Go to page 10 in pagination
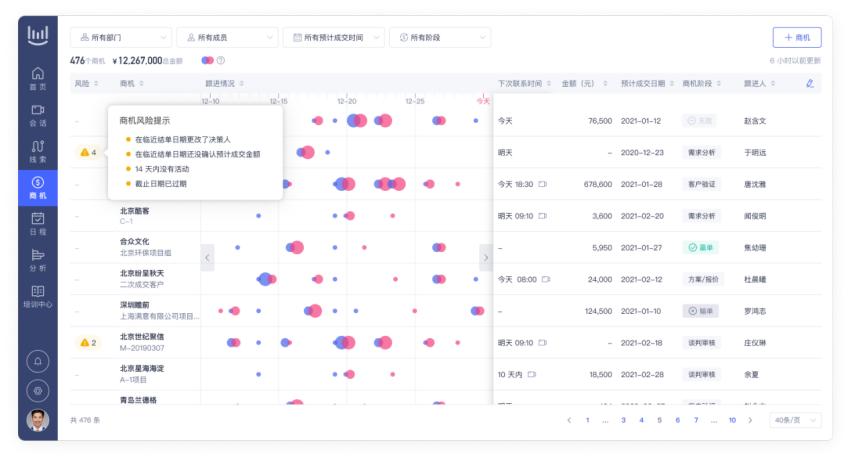 pyautogui.click(x=732, y=420)
